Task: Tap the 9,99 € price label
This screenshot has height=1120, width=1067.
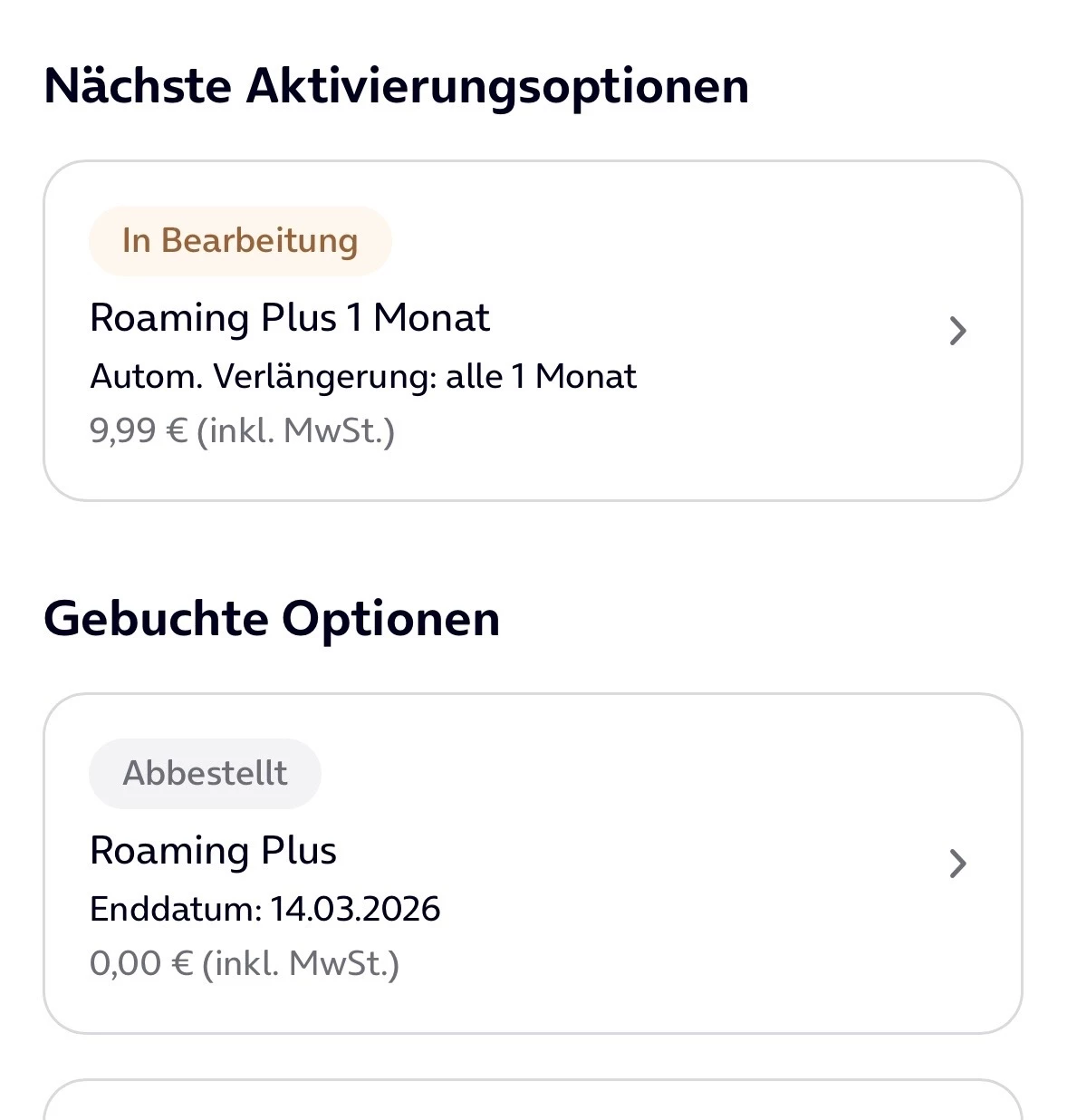Action: [x=138, y=430]
